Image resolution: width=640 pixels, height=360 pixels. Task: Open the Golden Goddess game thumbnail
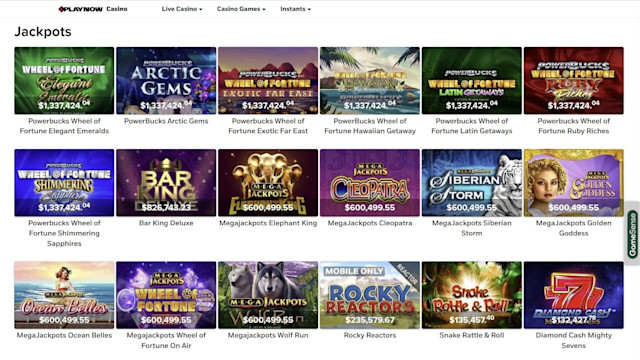tap(573, 182)
